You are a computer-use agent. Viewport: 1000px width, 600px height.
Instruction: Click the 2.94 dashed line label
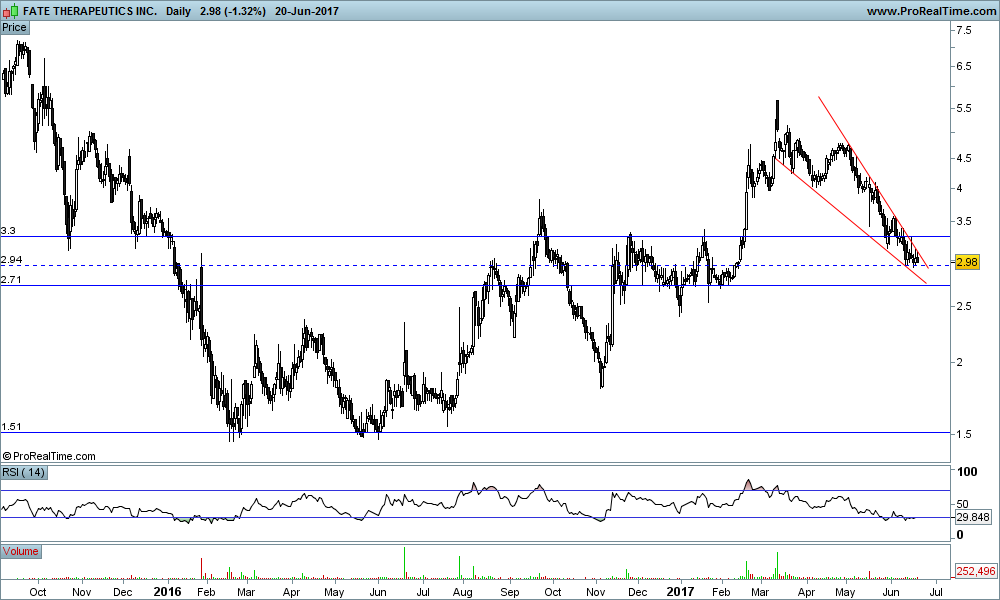pyautogui.click(x=11, y=260)
